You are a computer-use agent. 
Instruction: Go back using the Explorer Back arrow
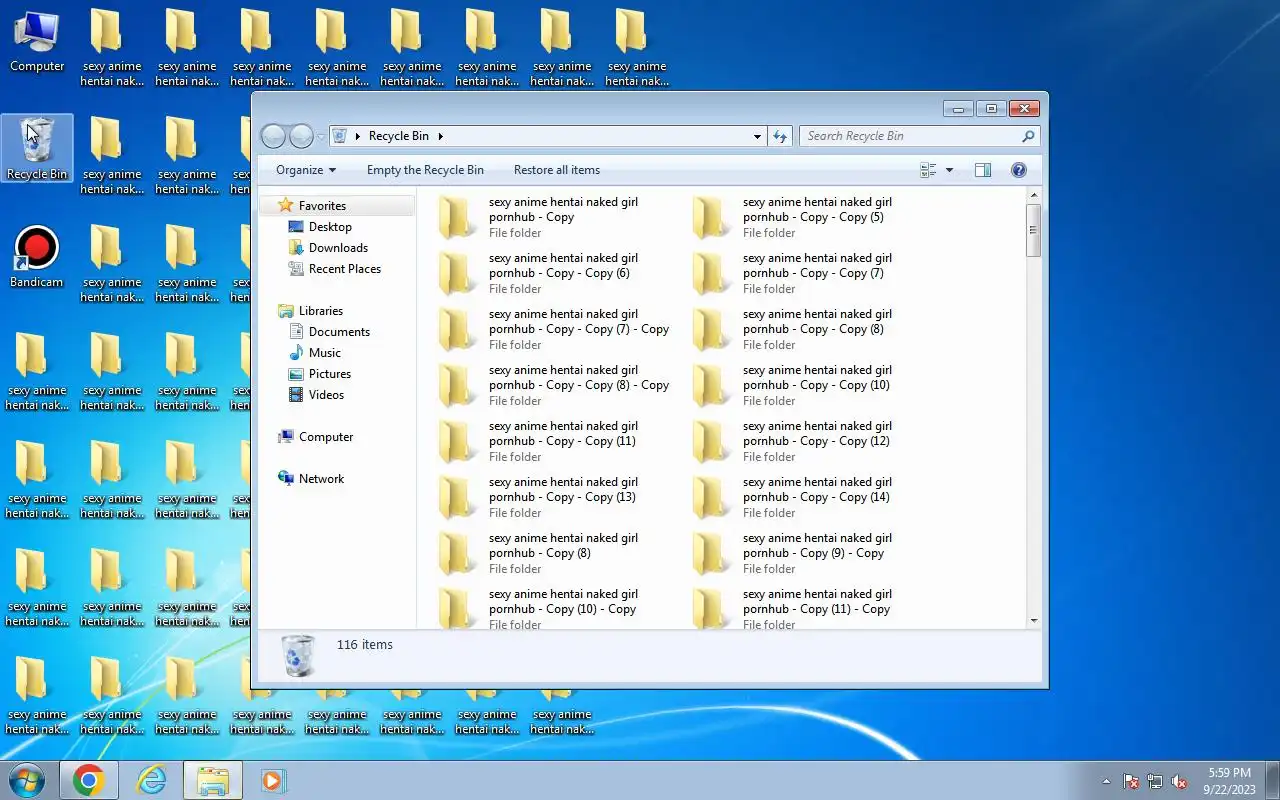point(273,136)
